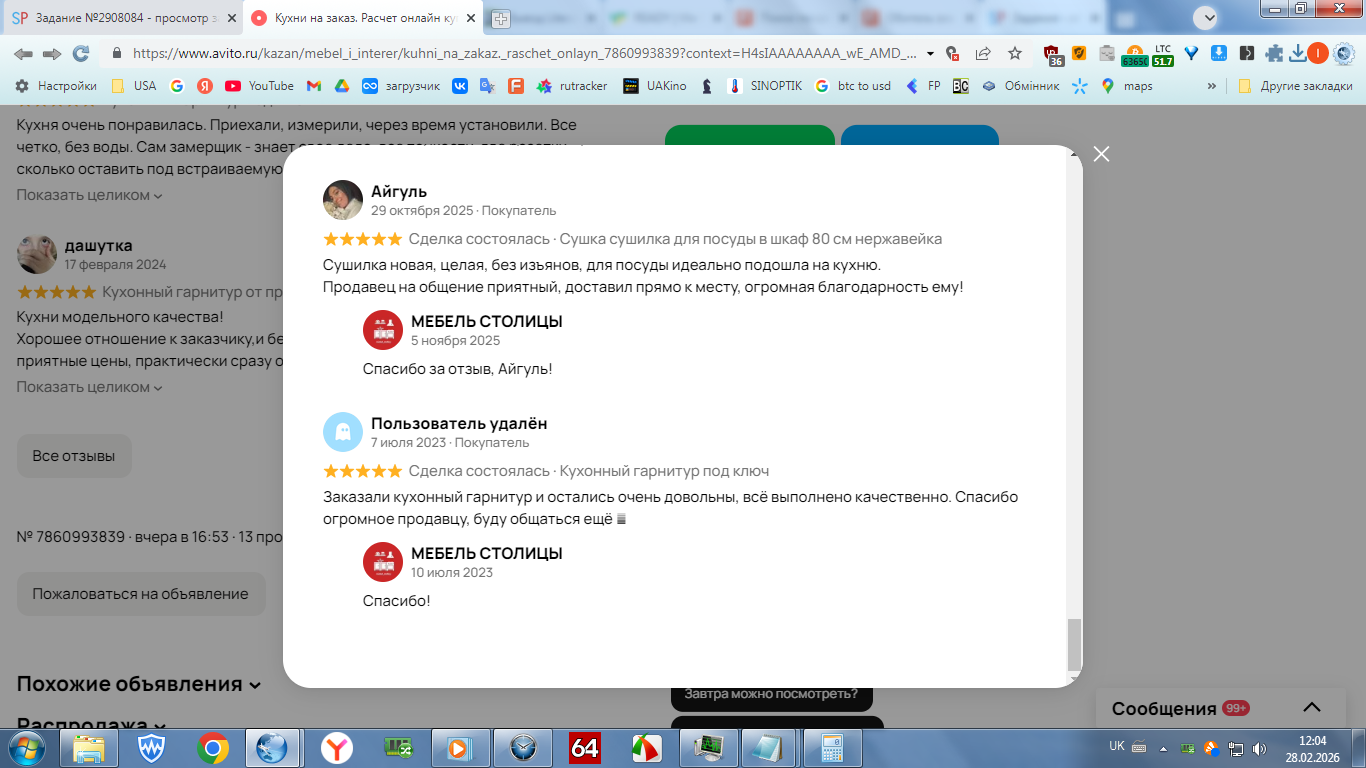This screenshot has width=1366, height=768.
Task: Expand Показать целиком under дашутка review
Action: click(89, 387)
